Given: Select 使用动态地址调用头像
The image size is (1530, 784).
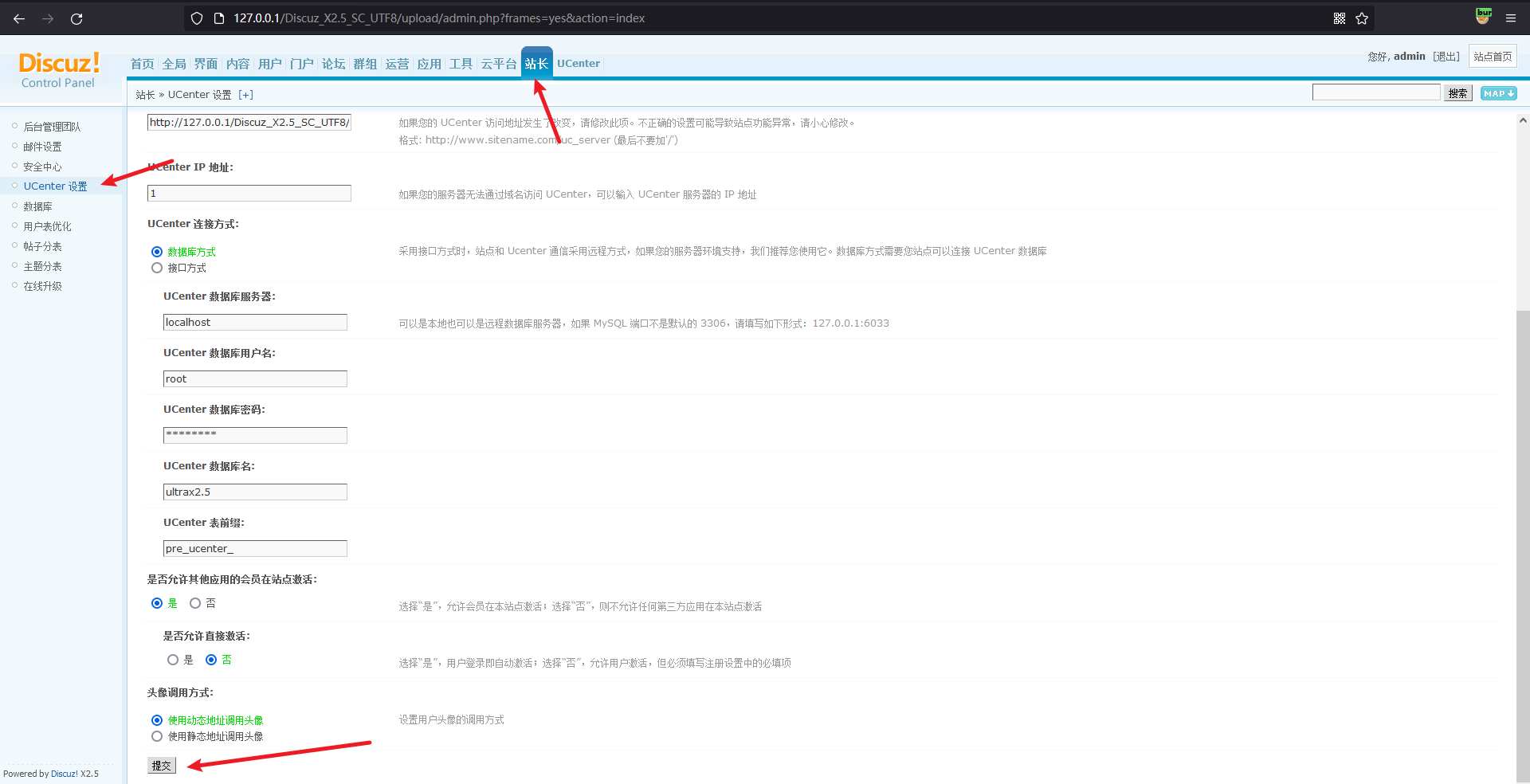Looking at the screenshot, I should point(157,720).
